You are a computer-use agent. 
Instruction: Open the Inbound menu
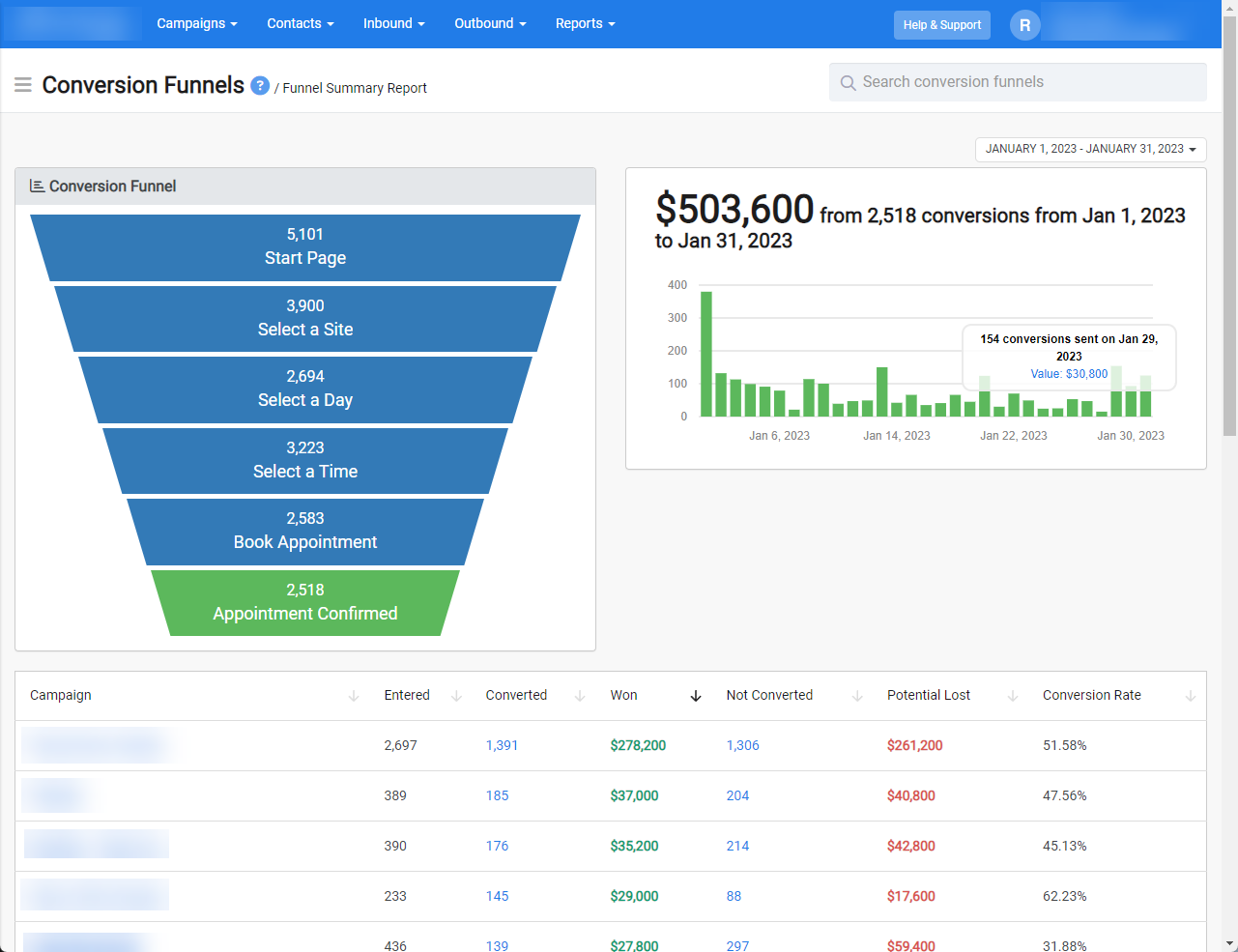(393, 23)
